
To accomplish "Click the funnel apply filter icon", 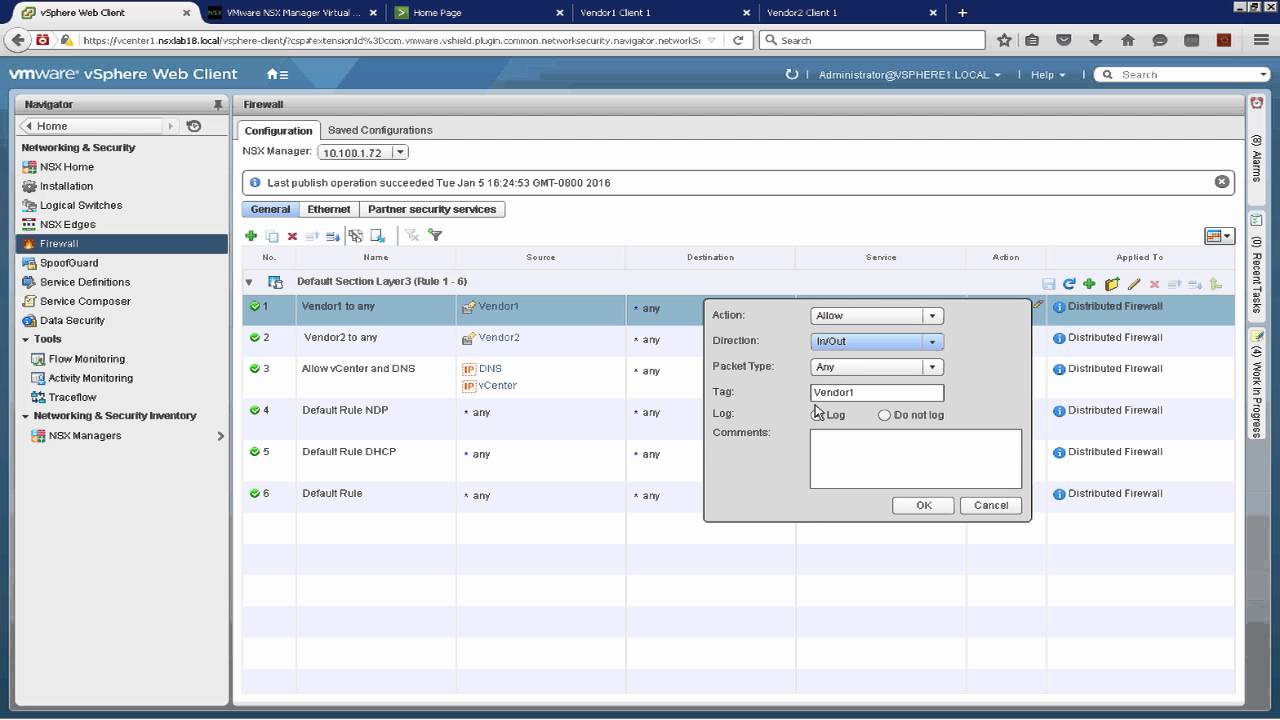I will [435, 235].
